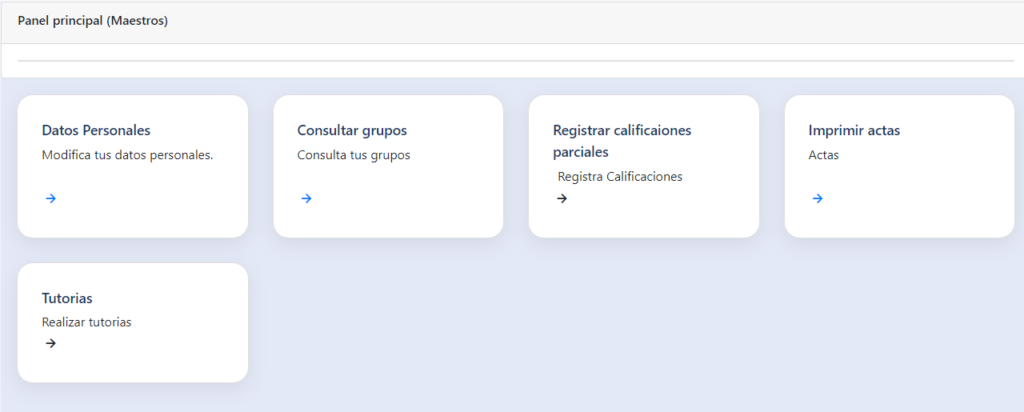The width and height of the screenshot is (1024, 412).
Task: Click the black arrow below Realizar tutorias
Action: coord(51,343)
